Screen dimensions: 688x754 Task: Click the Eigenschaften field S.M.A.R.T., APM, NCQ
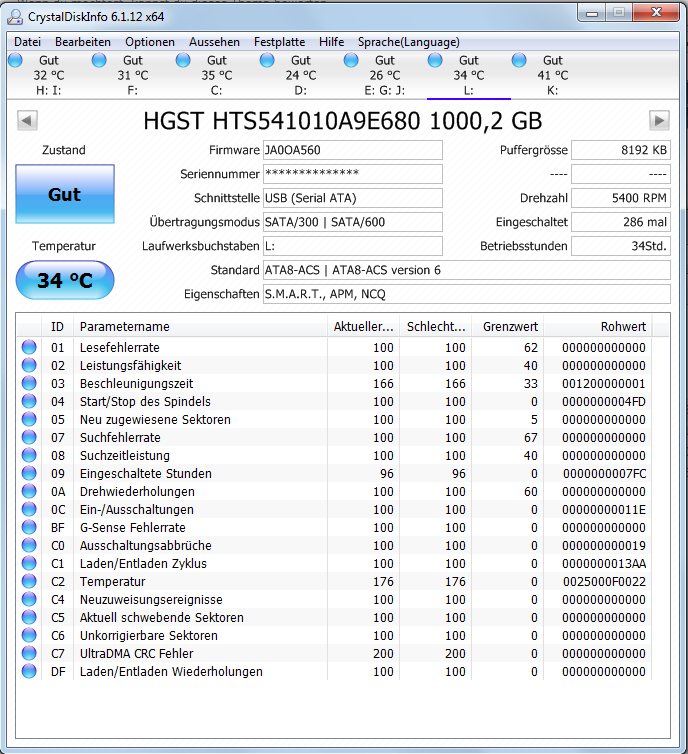467,294
